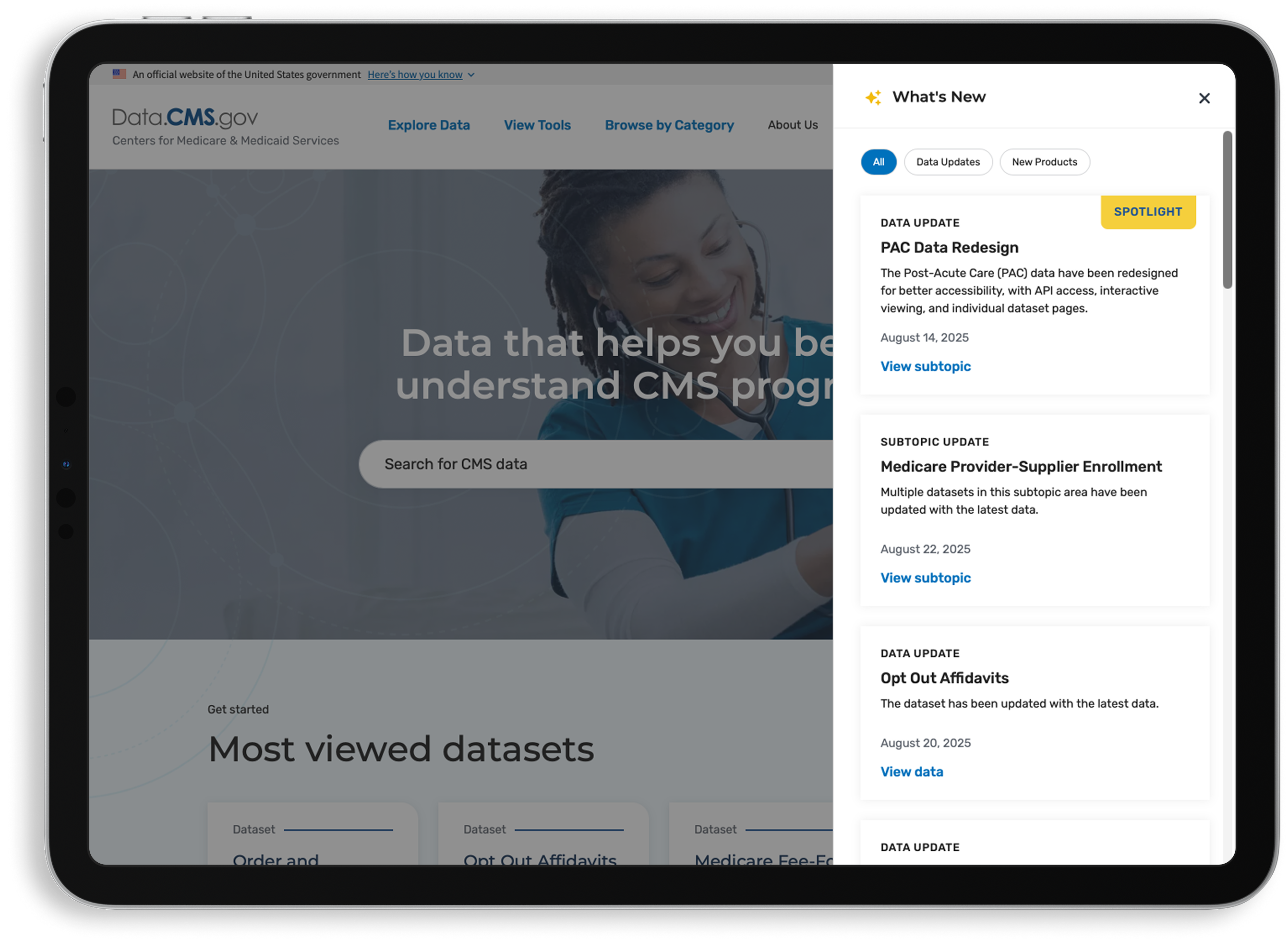
Task: Click the What's New panel scrollbar
Action: 1227,210
